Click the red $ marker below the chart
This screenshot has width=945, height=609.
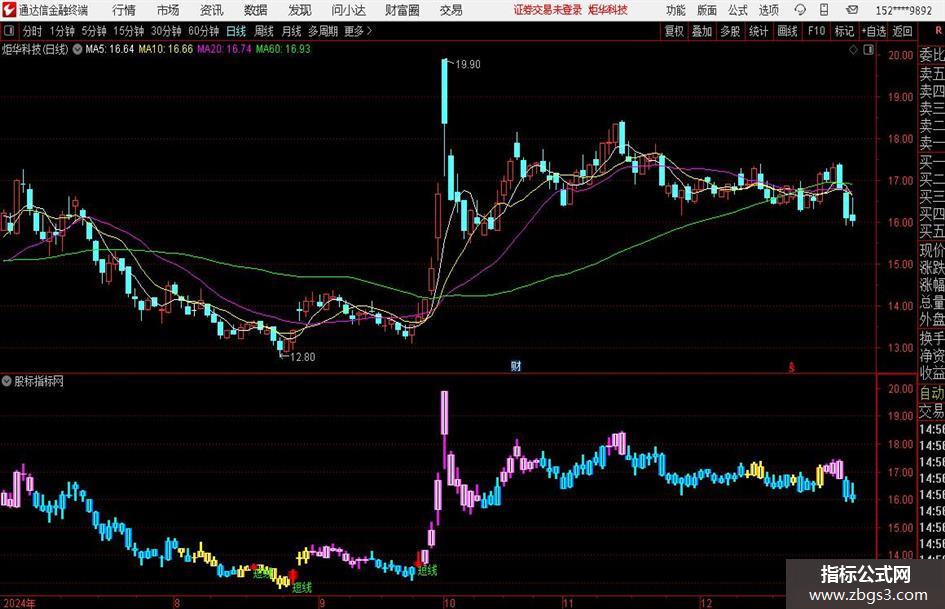791,367
